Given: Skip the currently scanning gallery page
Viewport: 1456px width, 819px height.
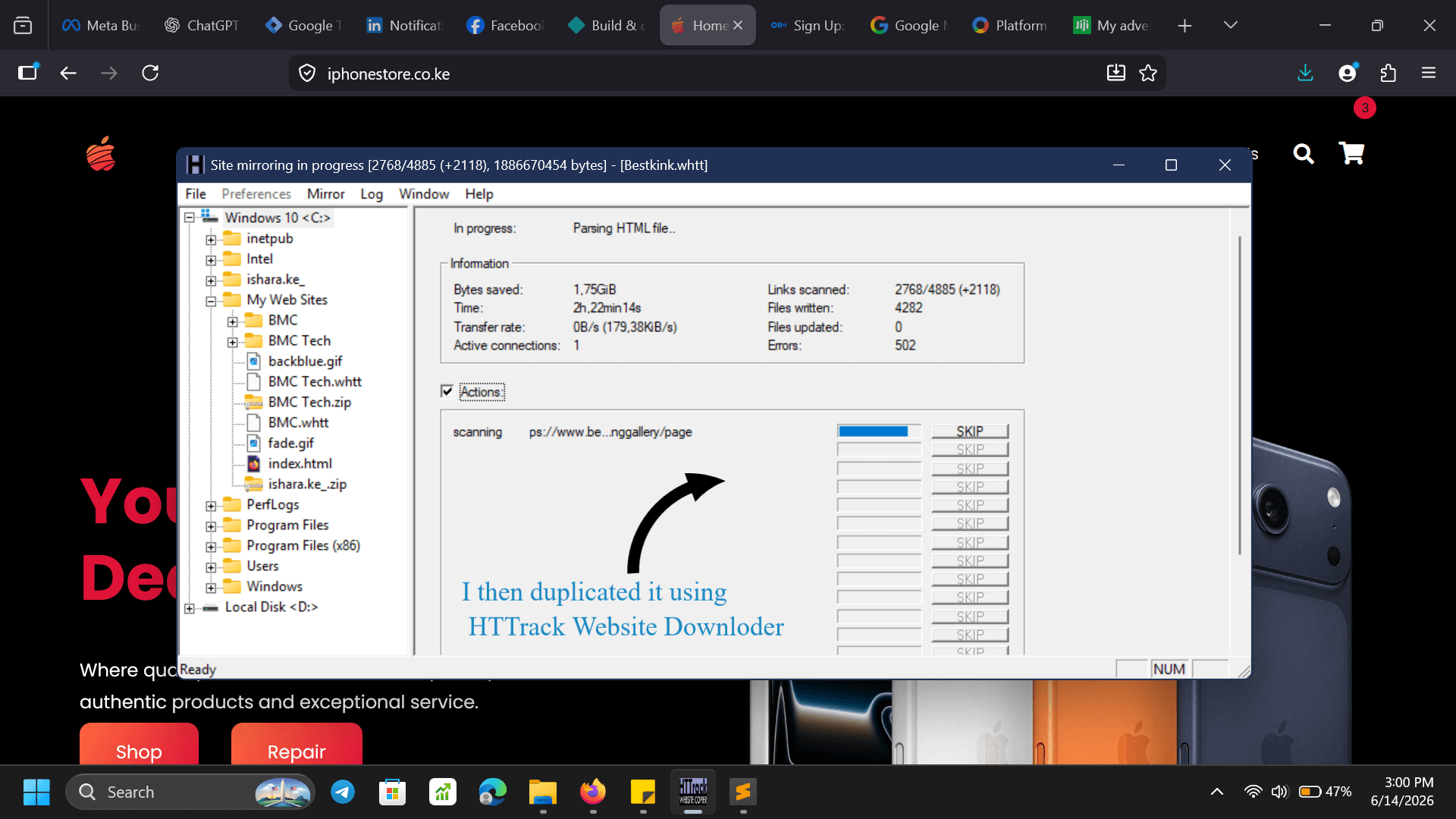Looking at the screenshot, I should [x=970, y=431].
